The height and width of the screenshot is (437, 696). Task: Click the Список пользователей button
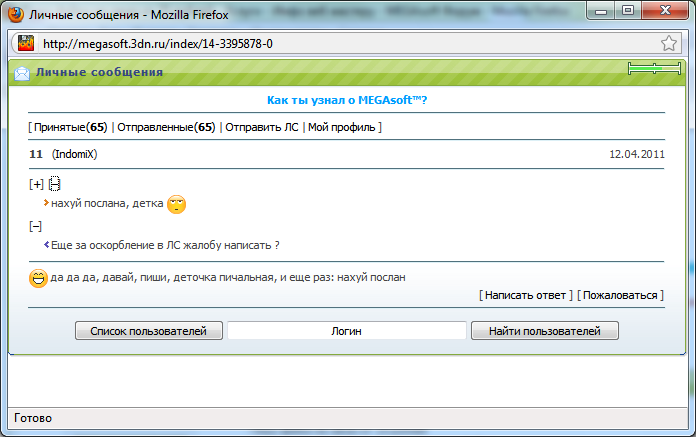coord(149,331)
